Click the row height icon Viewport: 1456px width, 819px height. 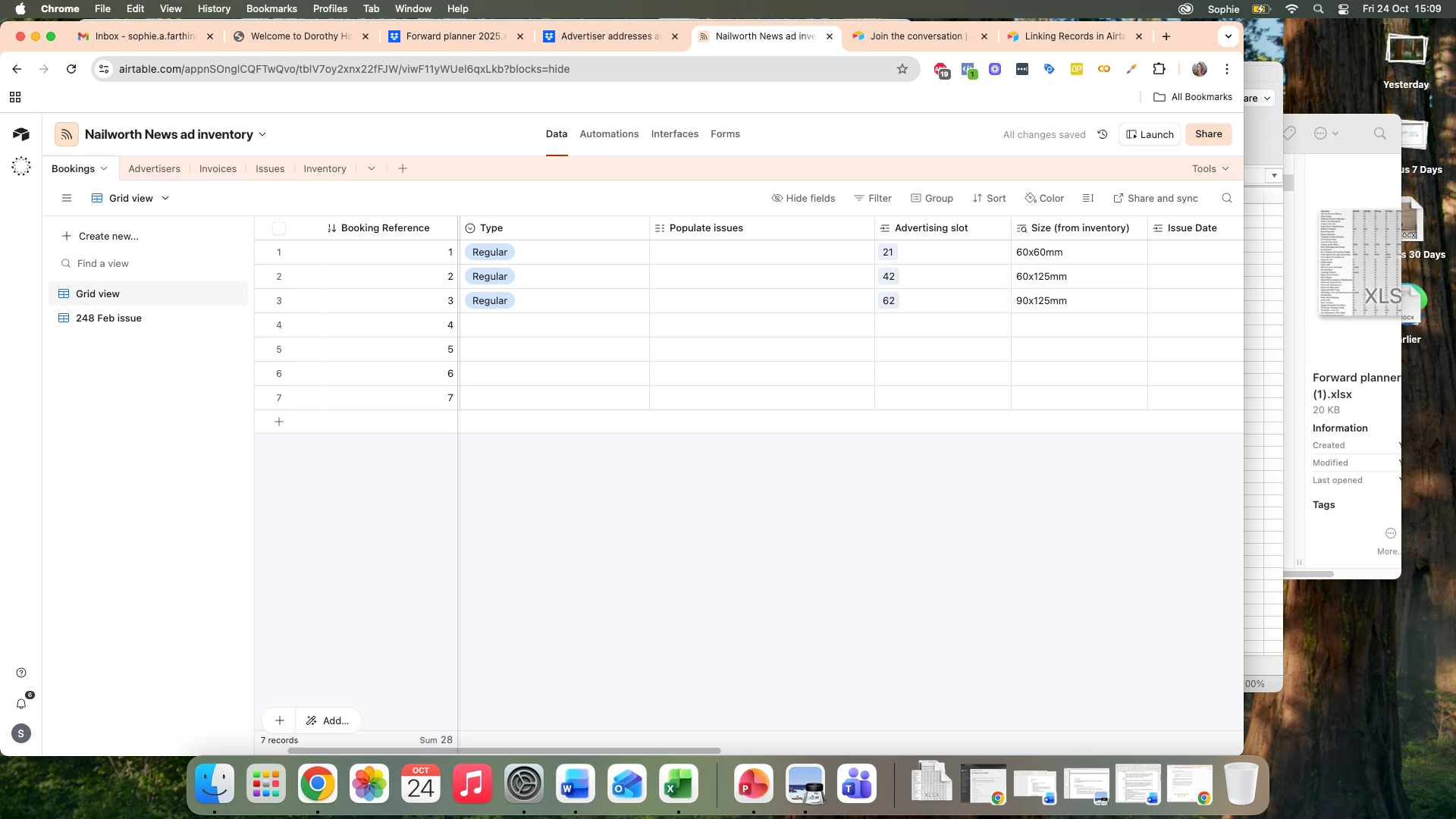click(1087, 198)
